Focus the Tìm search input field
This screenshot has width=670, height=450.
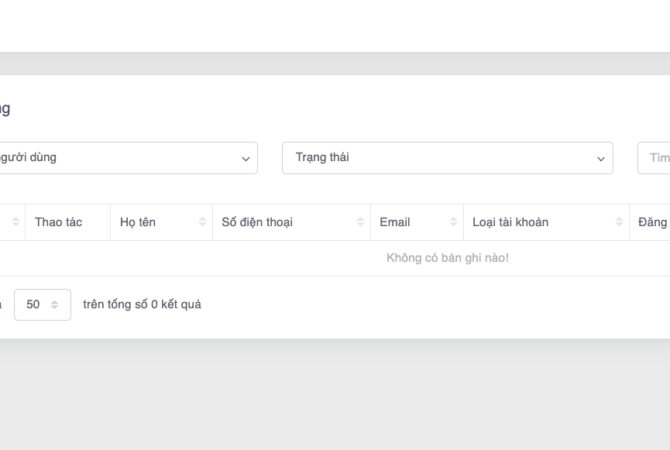click(656, 158)
